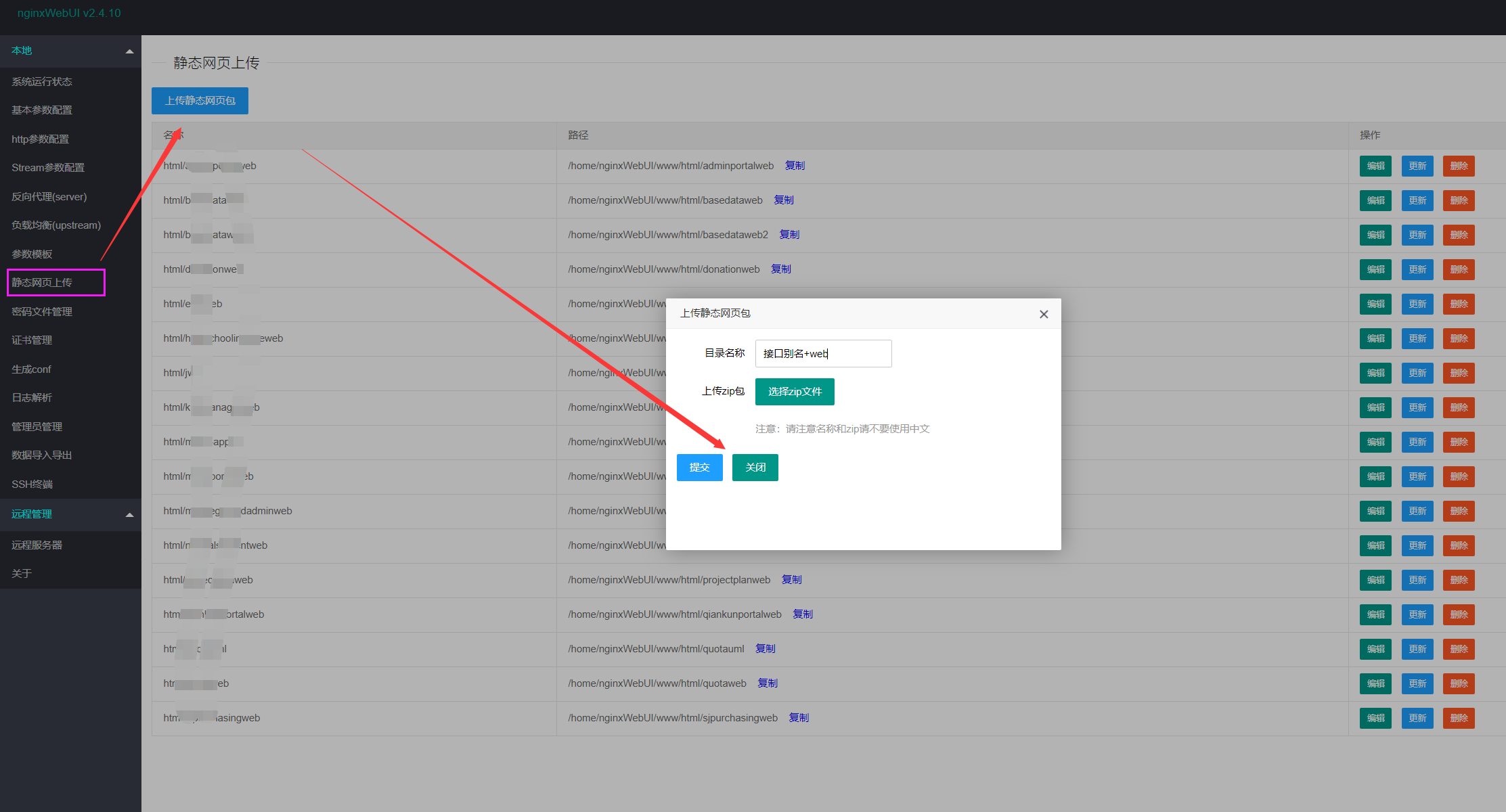This screenshot has height=812, width=1506.
Task: Click 删除 for the quotaweb row
Action: coord(1459,684)
